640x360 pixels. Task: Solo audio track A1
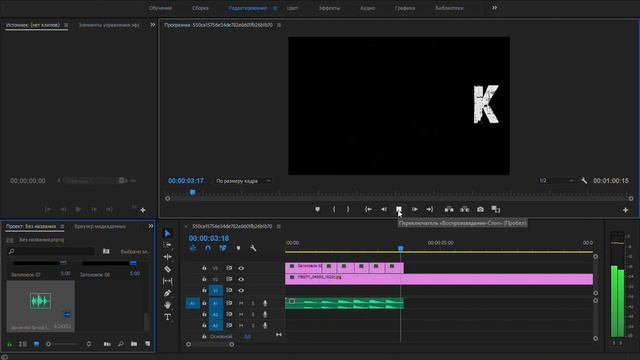pyautogui.click(x=253, y=303)
